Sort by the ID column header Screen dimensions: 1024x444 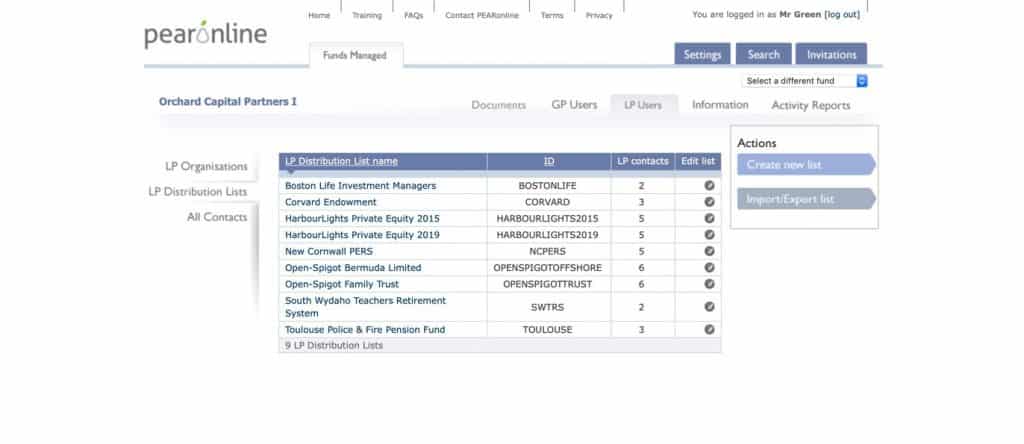[x=549, y=161]
